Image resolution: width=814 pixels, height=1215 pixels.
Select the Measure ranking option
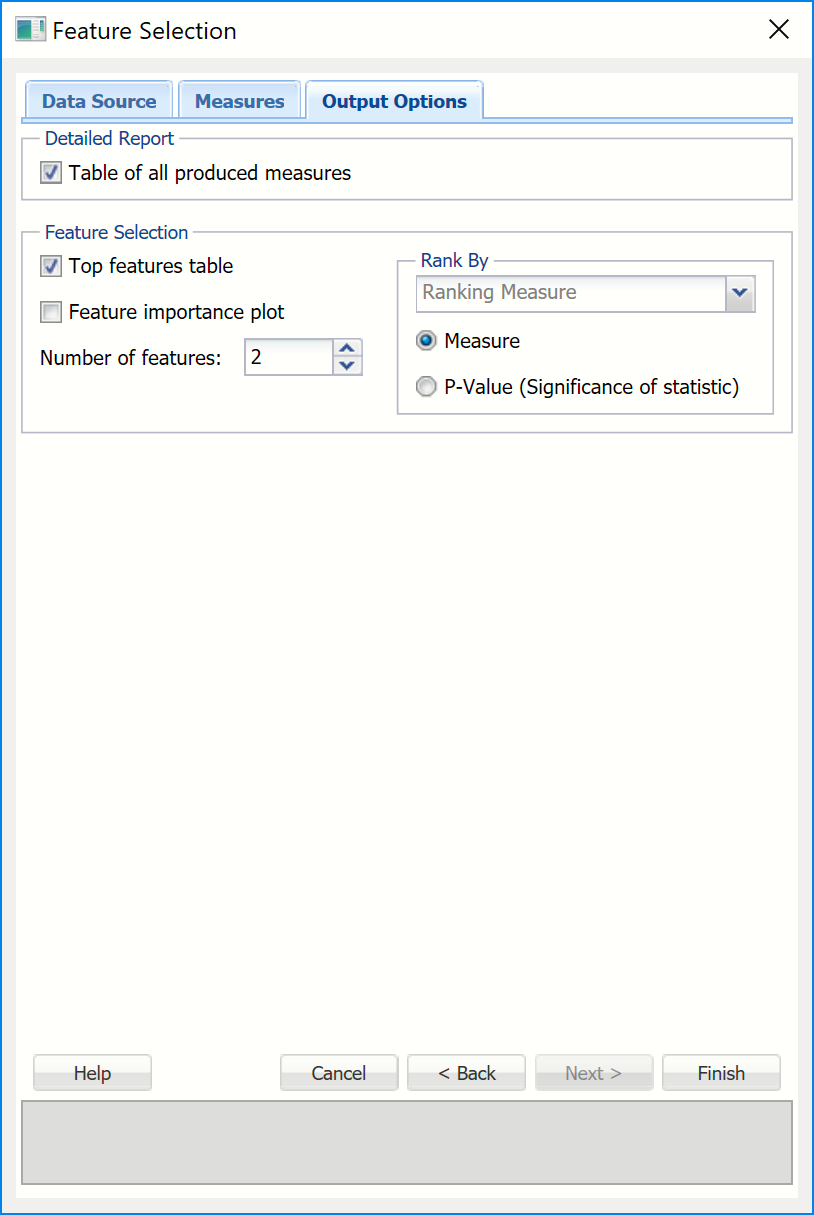(426, 341)
